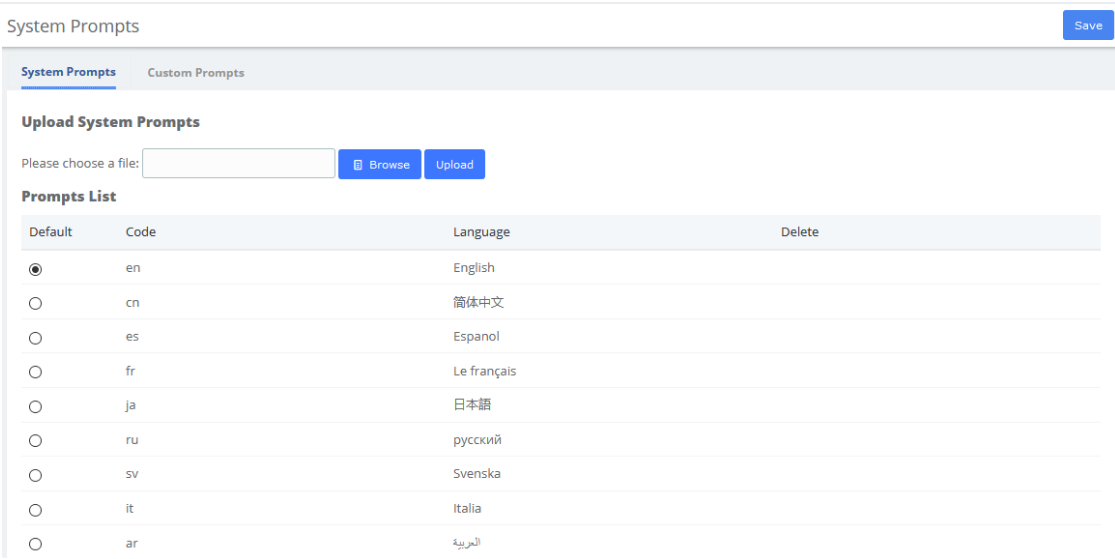Click the Delete column header
Screen dimensions: 1115x559
(x=800, y=232)
